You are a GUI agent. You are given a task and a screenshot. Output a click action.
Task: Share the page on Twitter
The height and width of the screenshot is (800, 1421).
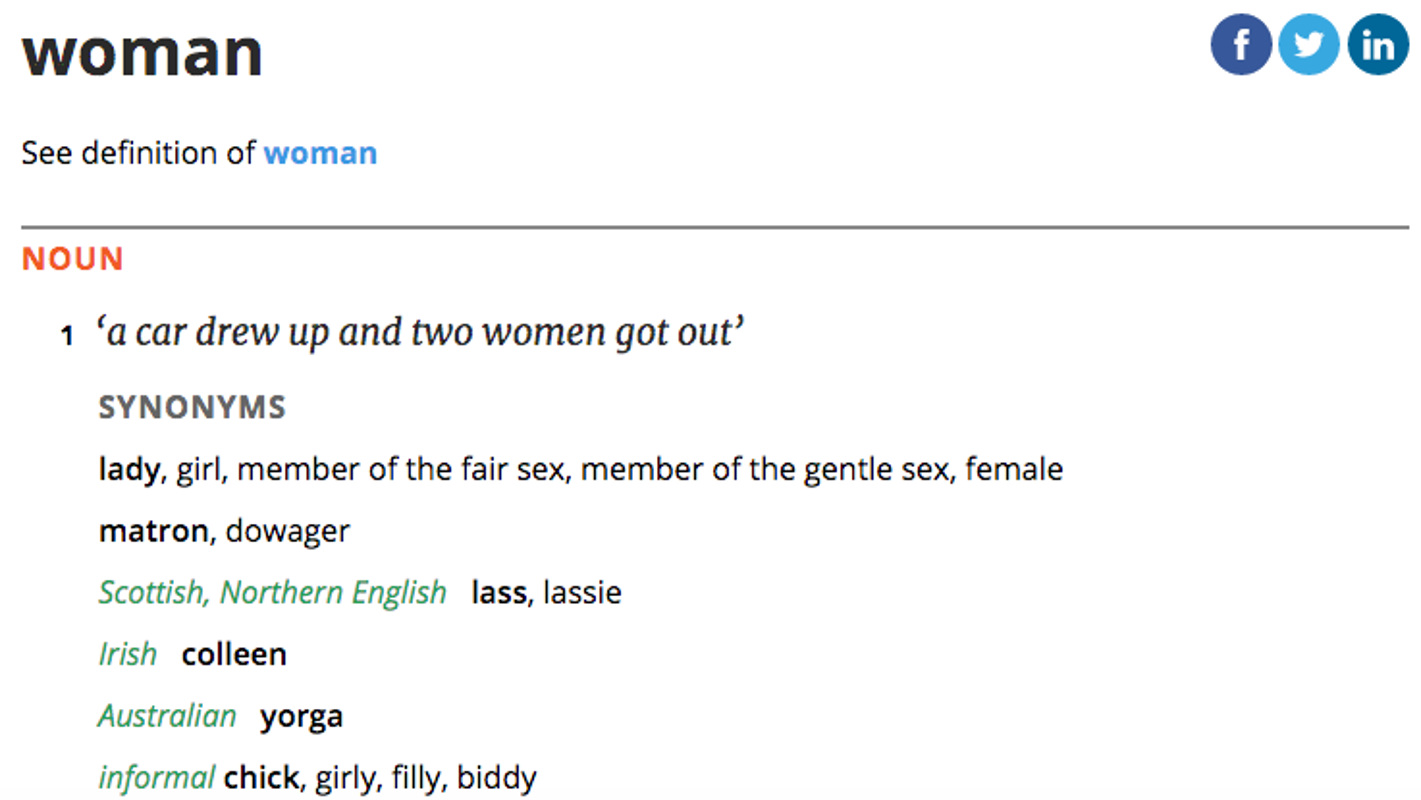coord(1308,44)
